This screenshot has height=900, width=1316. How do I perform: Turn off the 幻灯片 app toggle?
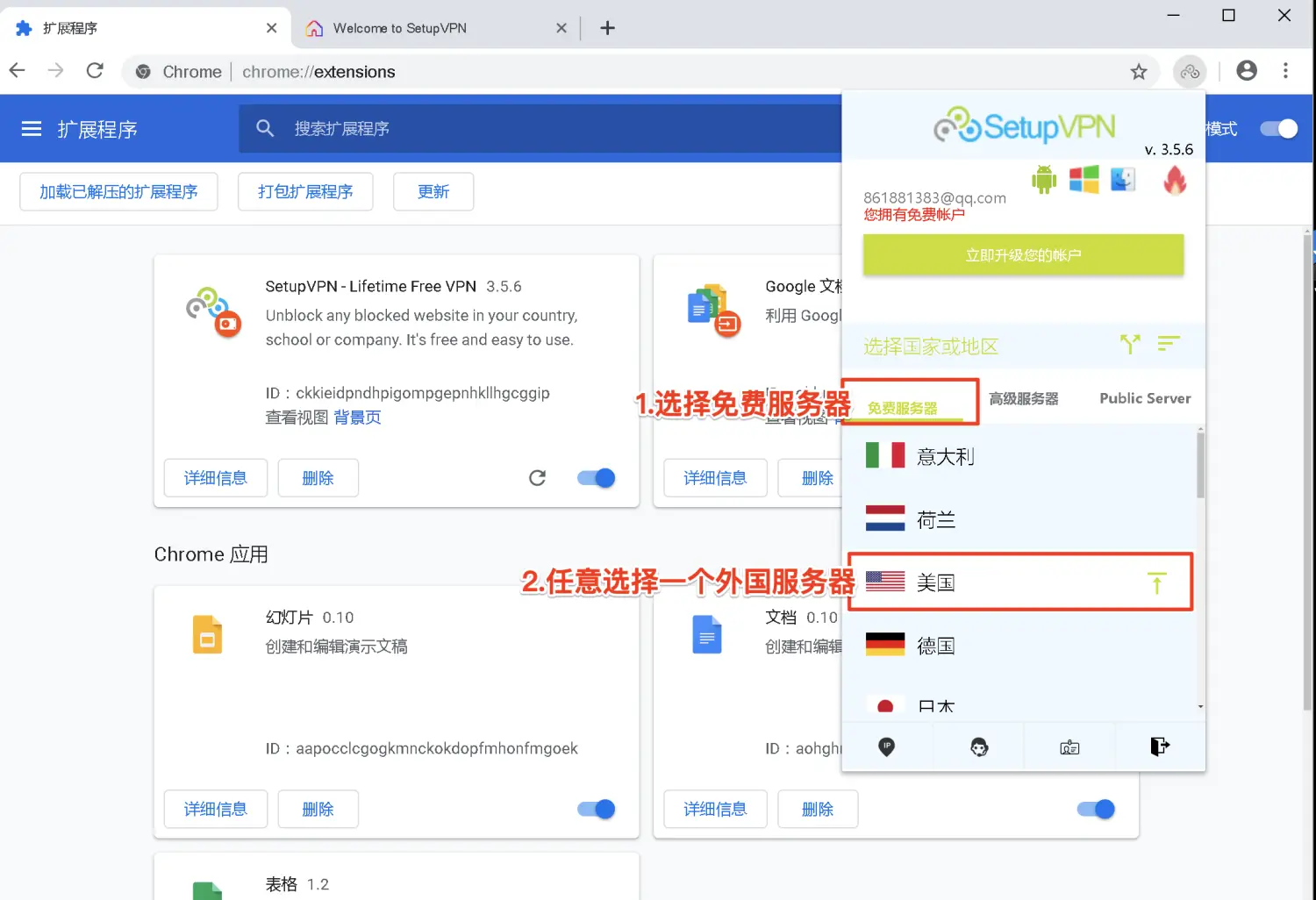coord(597,809)
